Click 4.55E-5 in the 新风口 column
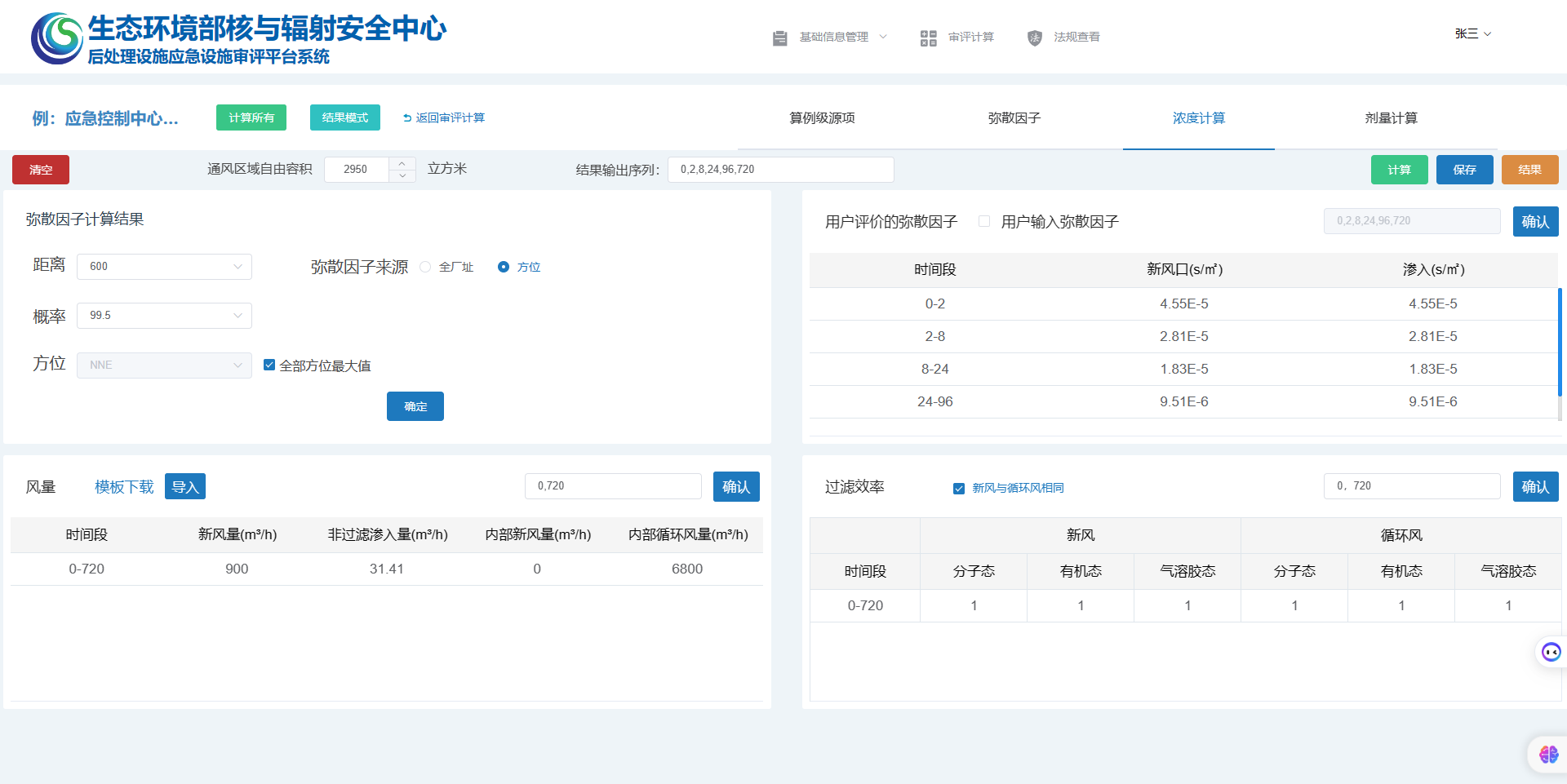 click(1184, 304)
